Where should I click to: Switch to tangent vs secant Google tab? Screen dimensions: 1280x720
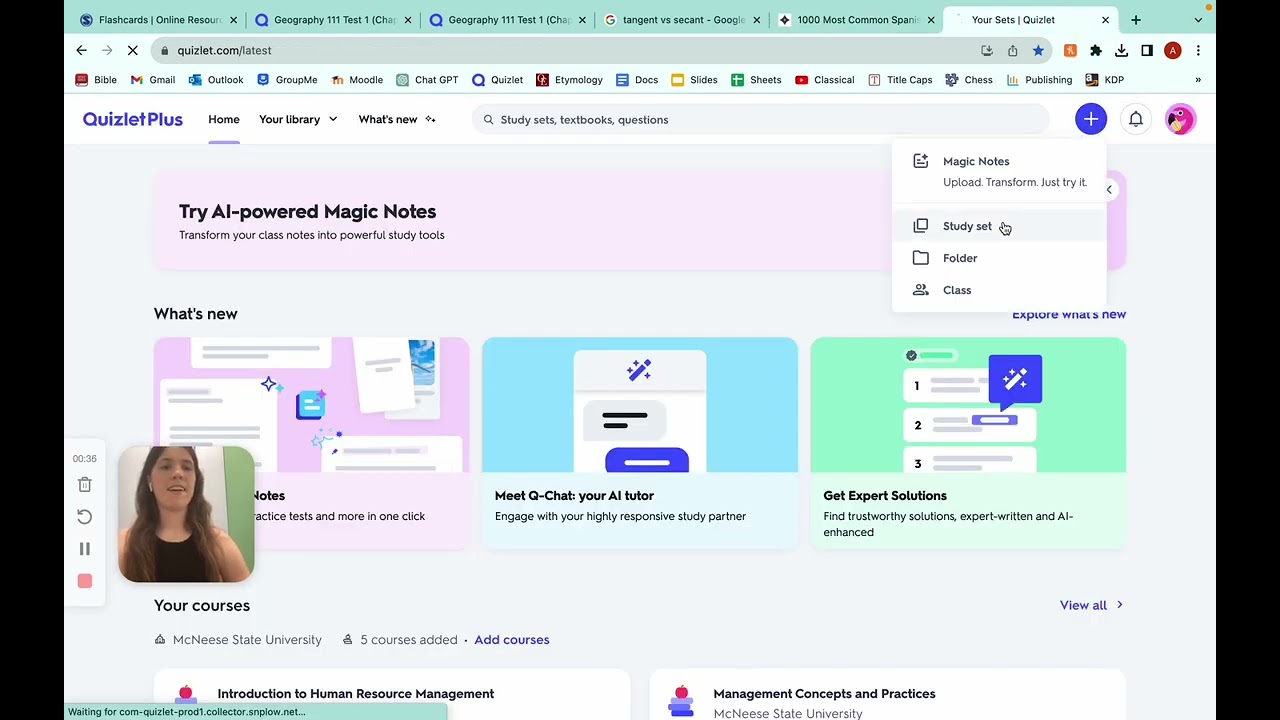[680, 20]
